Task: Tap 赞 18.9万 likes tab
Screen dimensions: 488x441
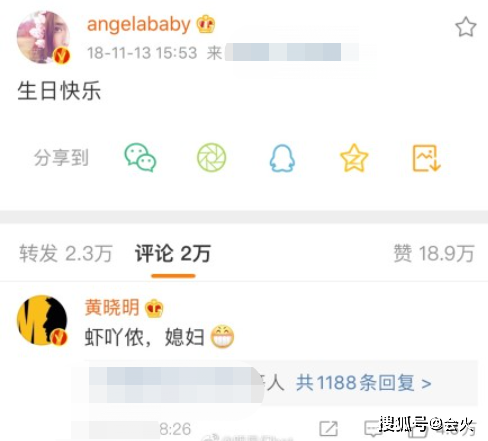Action: (434, 254)
